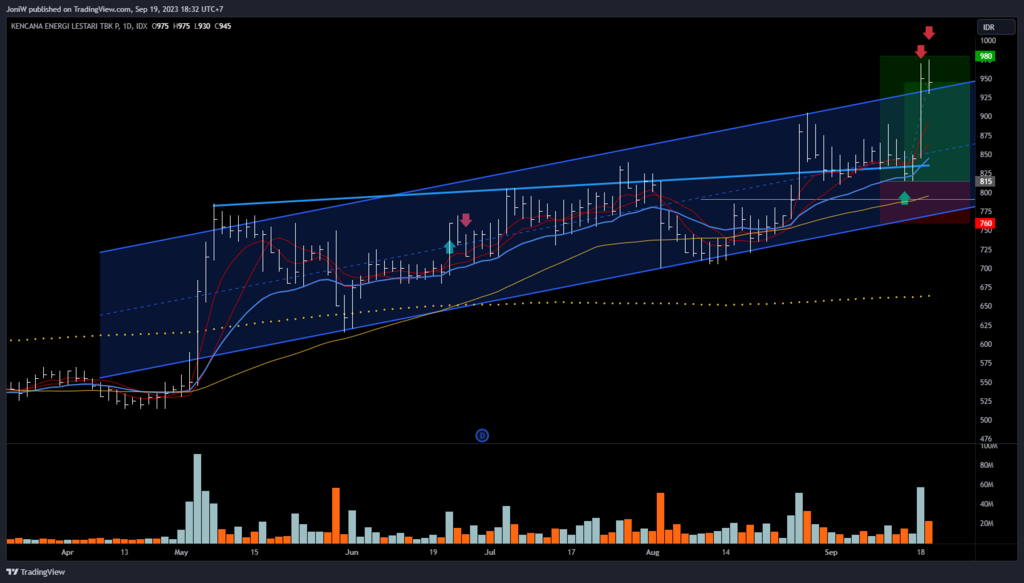
Task: Click the gray 815 entry price label
Action: point(986,181)
